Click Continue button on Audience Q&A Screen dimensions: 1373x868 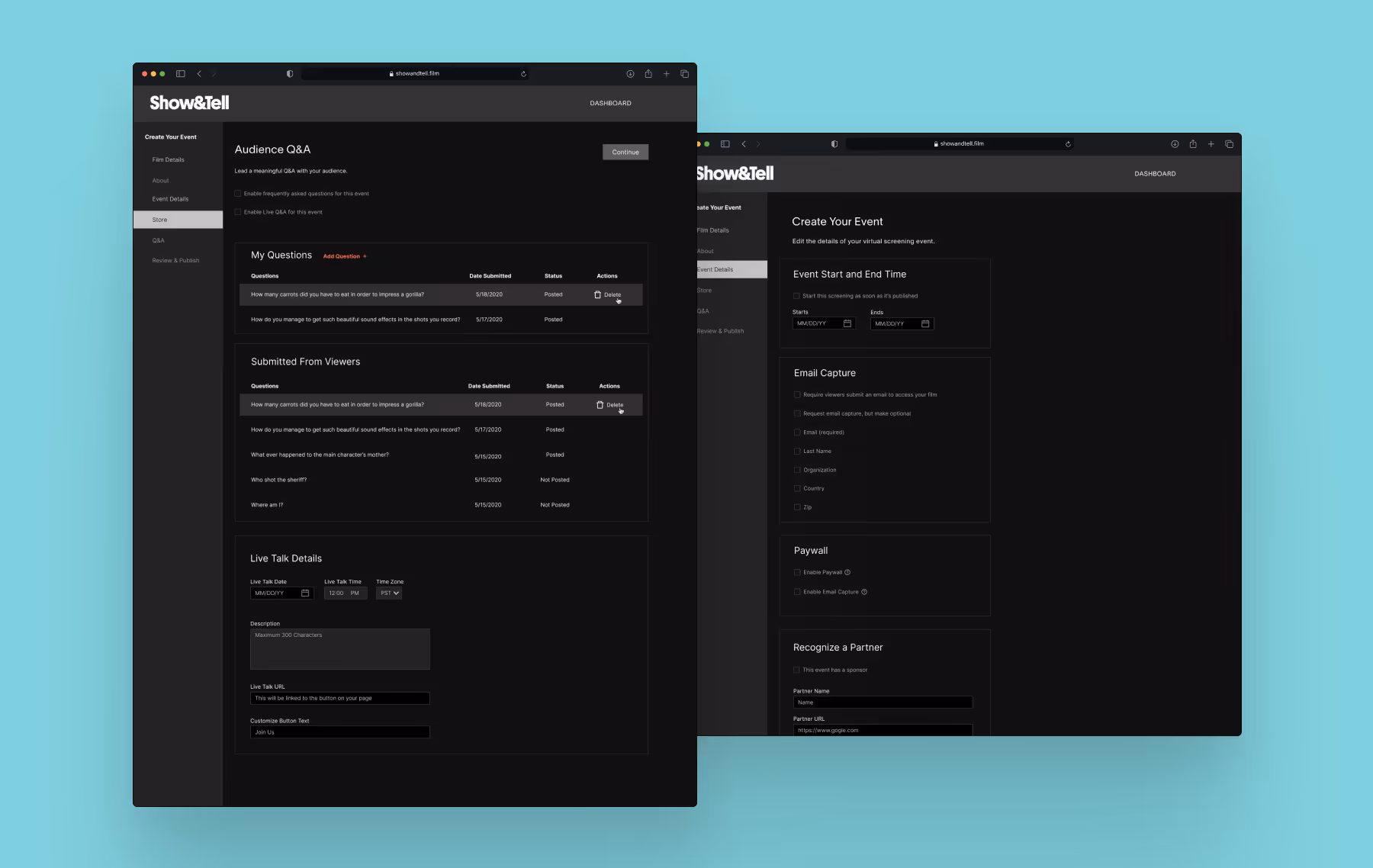point(625,152)
